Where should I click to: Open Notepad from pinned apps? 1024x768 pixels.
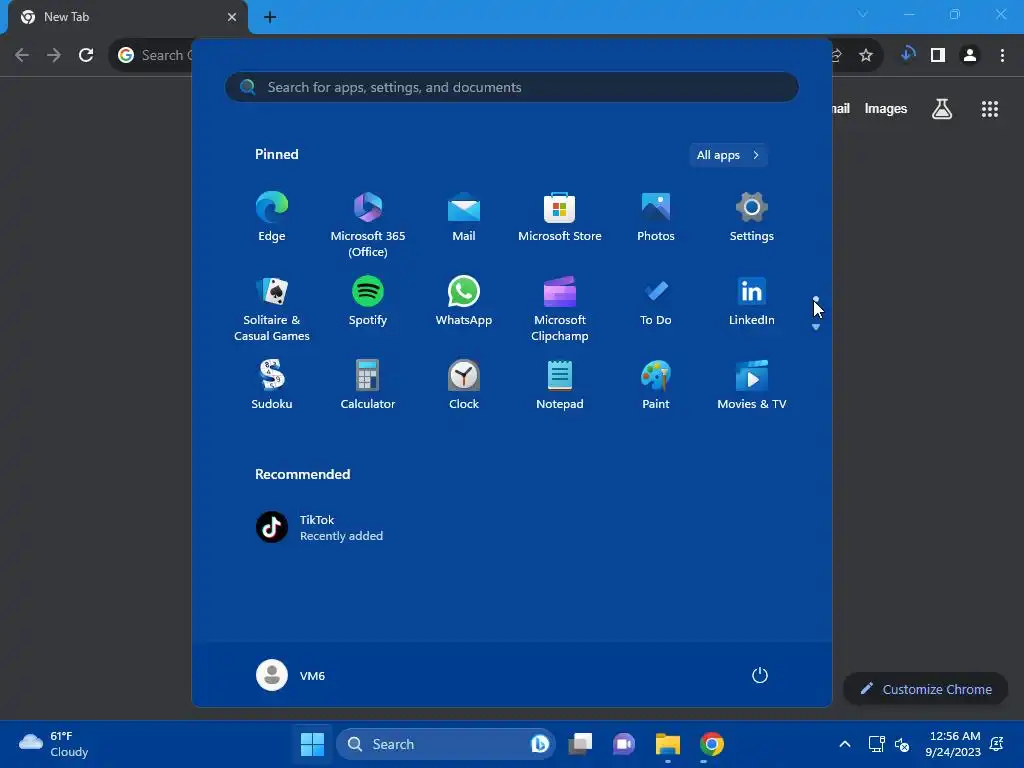pos(560,385)
